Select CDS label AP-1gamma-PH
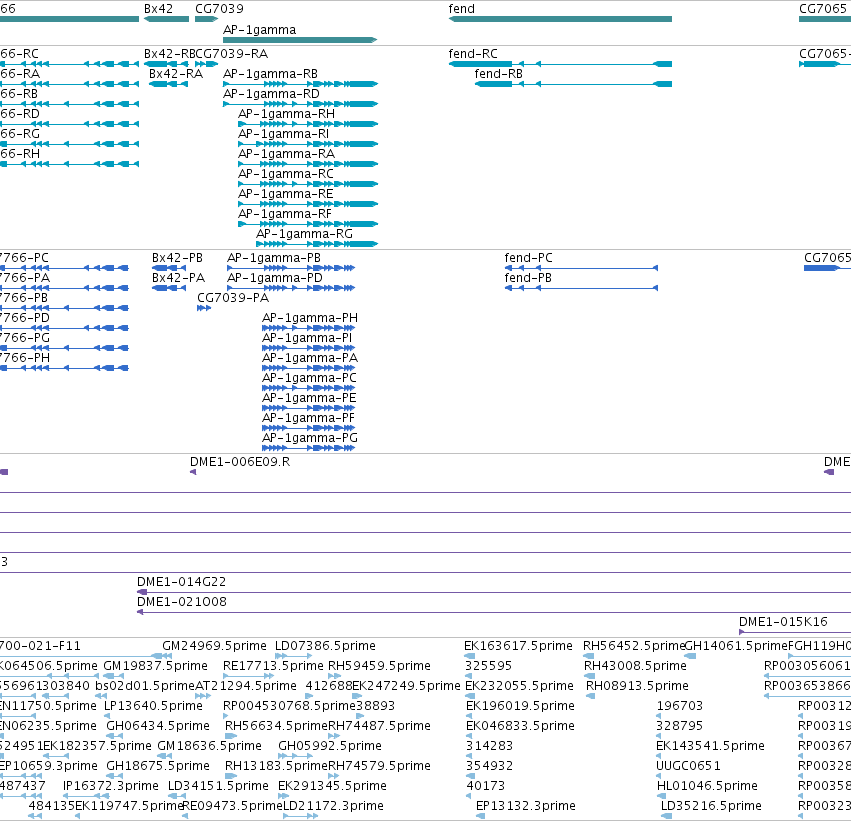 (x=310, y=318)
